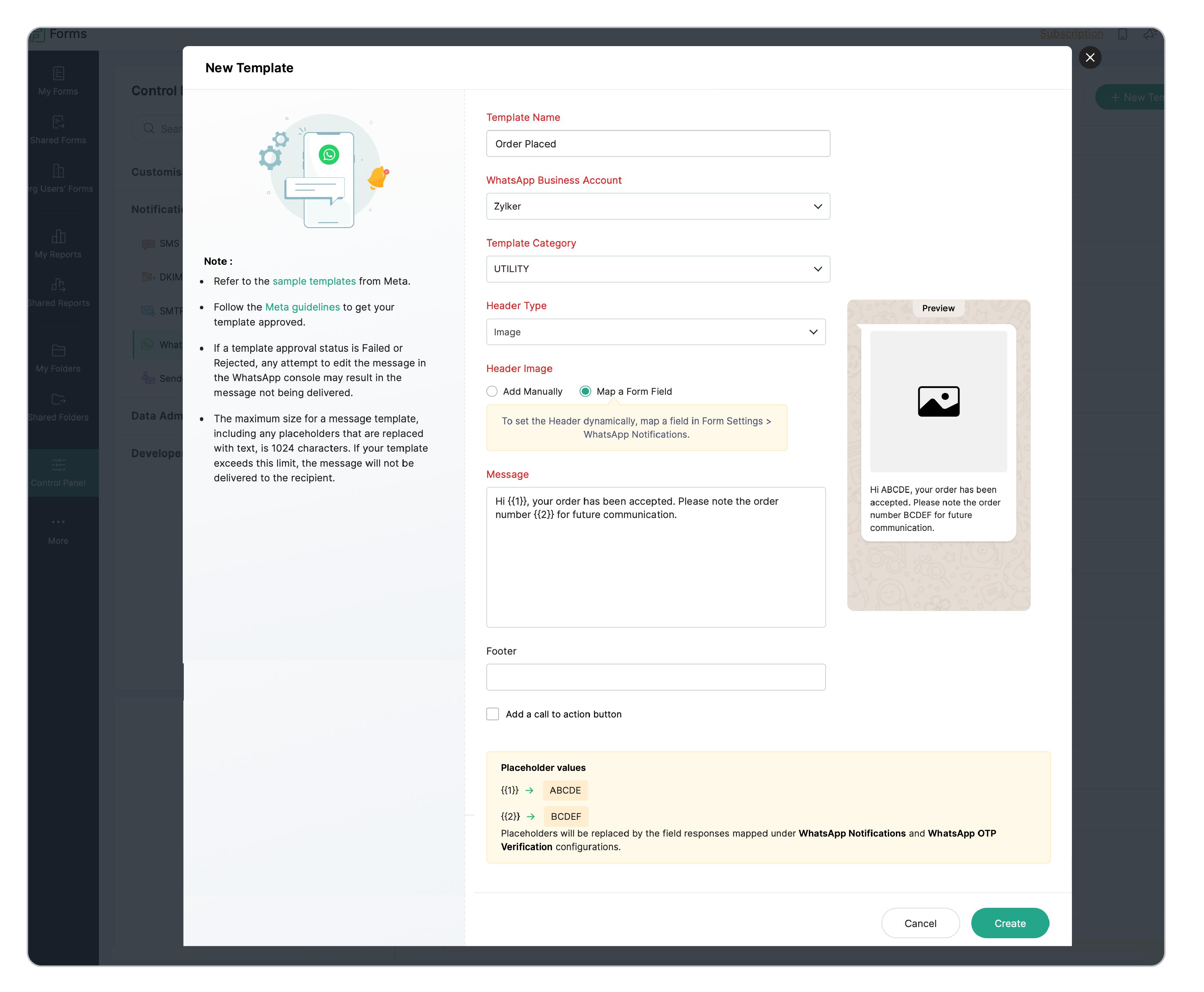Click the My Folders sidebar icon

tap(58, 351)
